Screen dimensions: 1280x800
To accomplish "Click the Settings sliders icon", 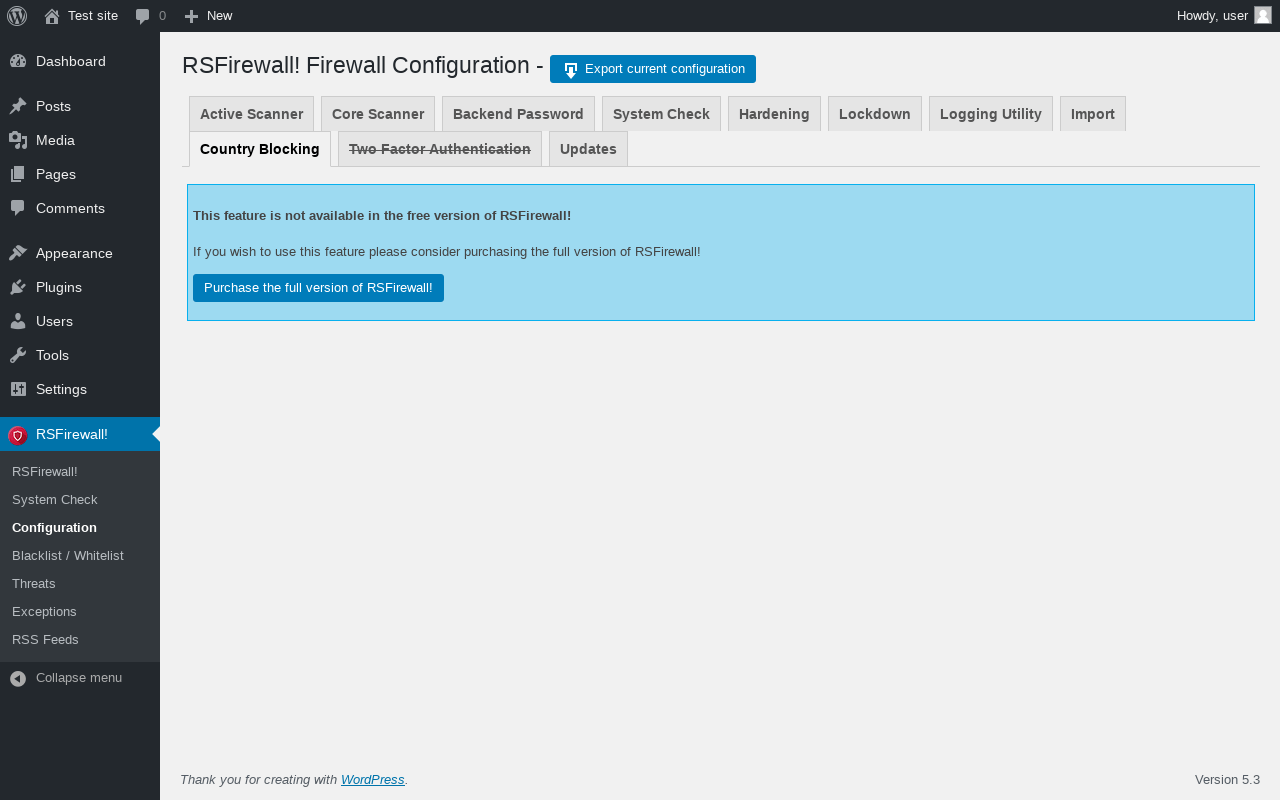I will click(x=18, y=389).
